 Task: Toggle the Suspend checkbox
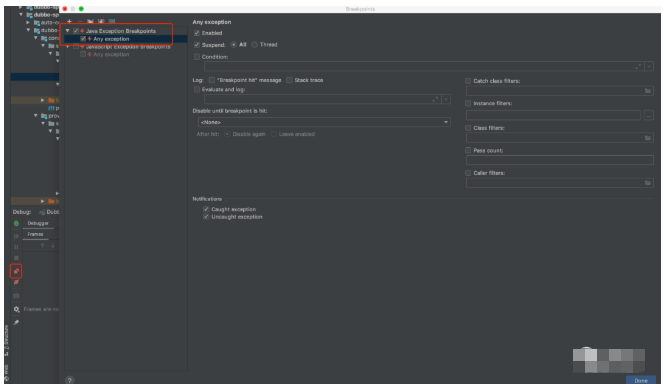pyautogui.click(x=197, y=45)
